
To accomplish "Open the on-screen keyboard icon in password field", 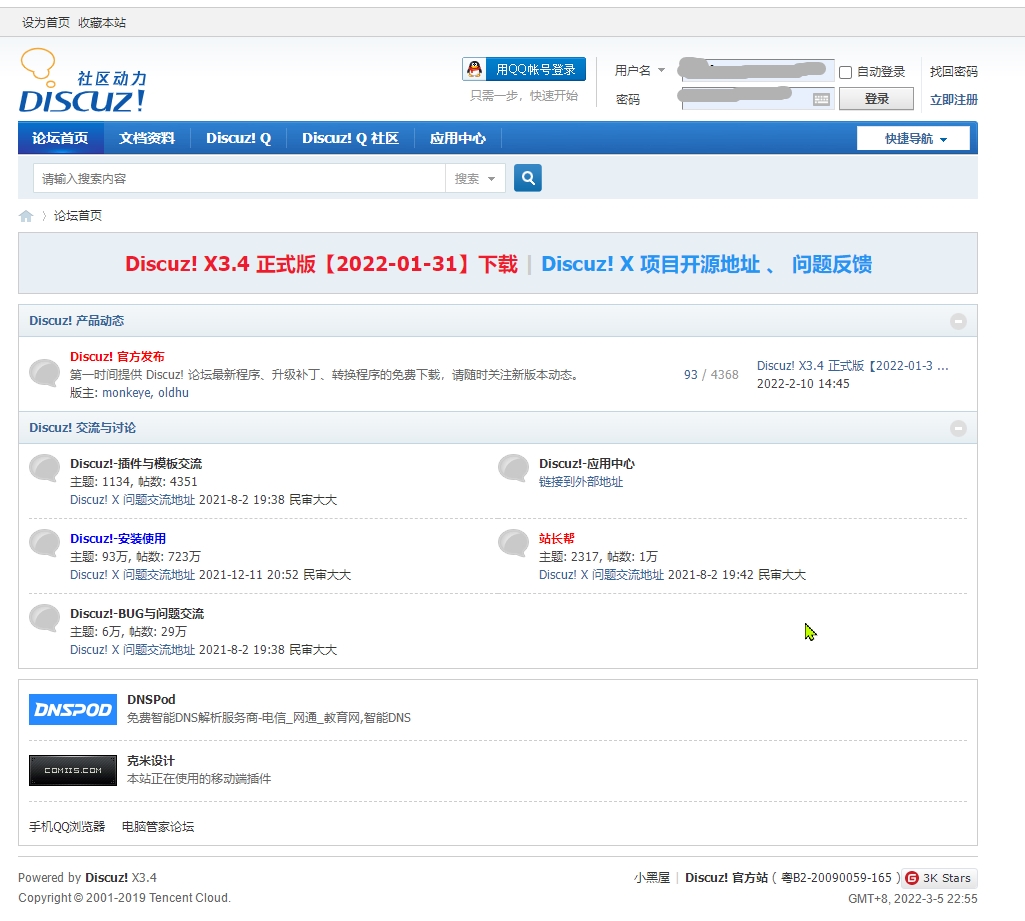I will pyautogui.click(x=821, y=99).
